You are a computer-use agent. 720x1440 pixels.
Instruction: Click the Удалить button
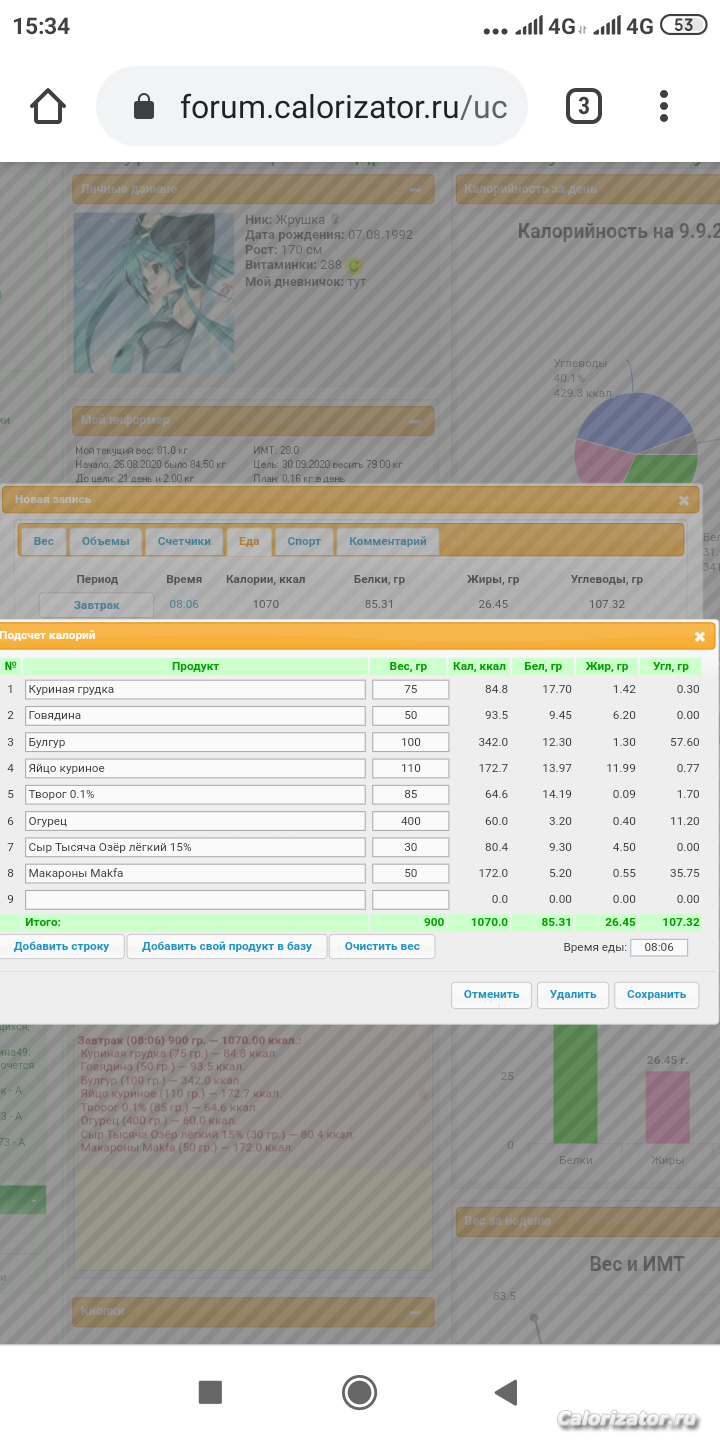pos(573,994)
